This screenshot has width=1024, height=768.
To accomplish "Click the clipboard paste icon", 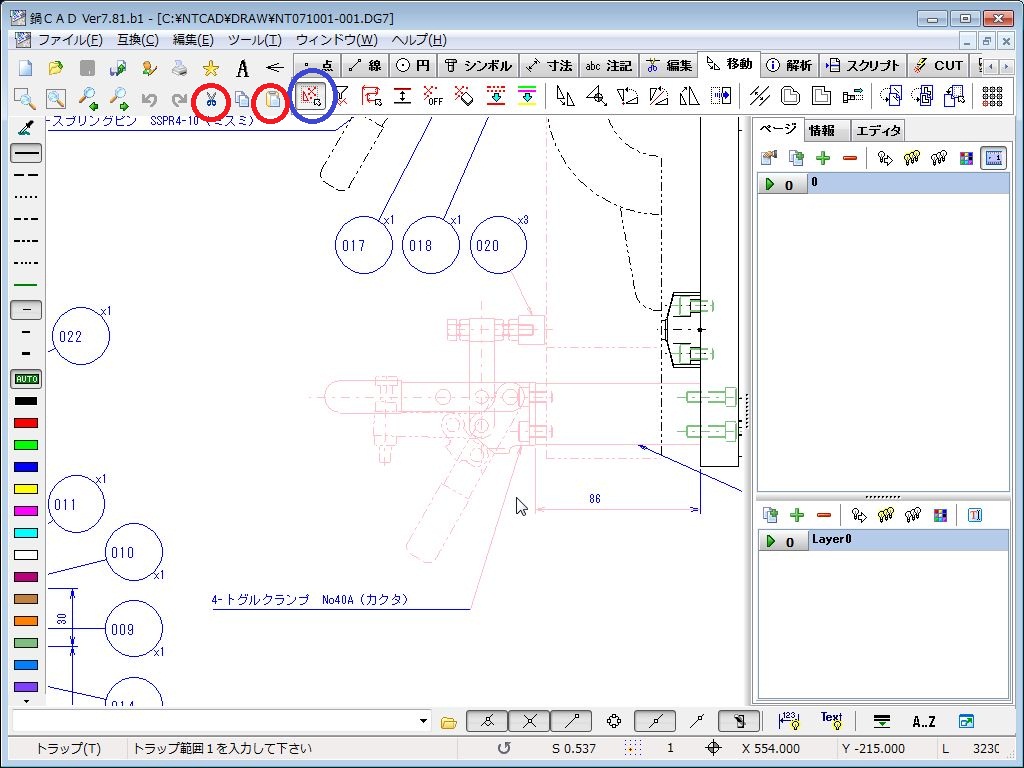I will click(272, 99).
